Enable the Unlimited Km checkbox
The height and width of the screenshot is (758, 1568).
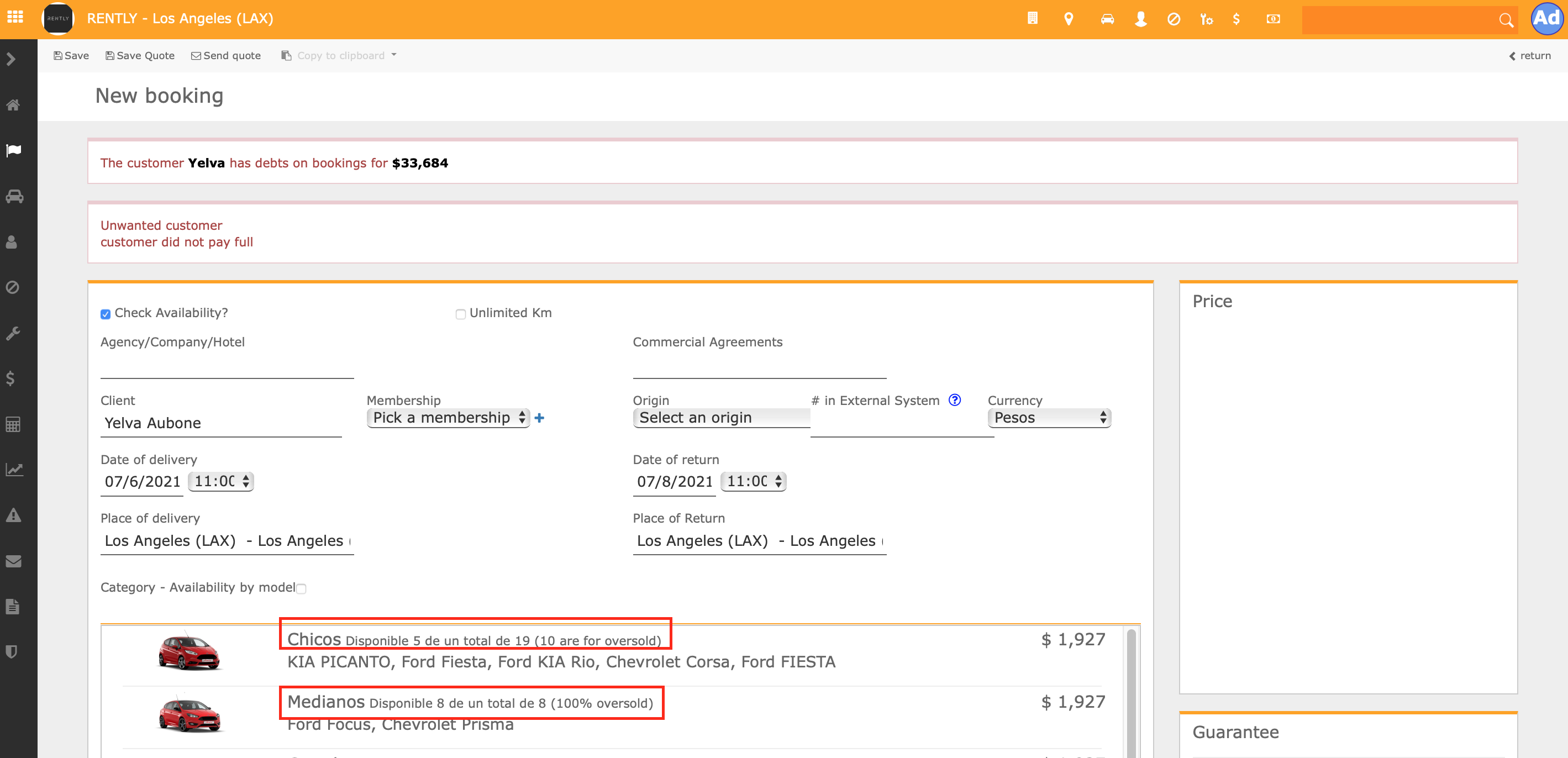point(461,314)
